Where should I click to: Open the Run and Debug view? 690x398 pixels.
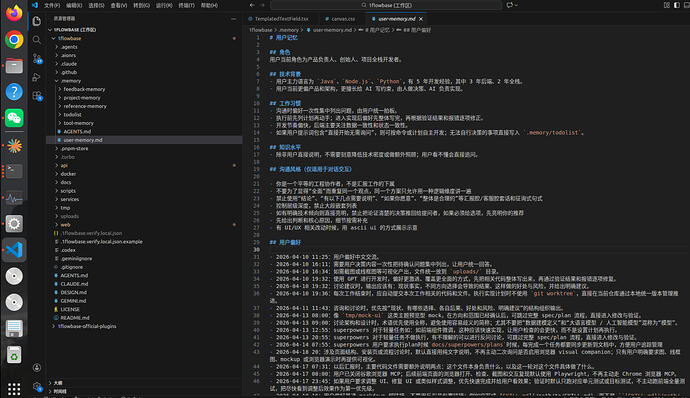(37, 77)
